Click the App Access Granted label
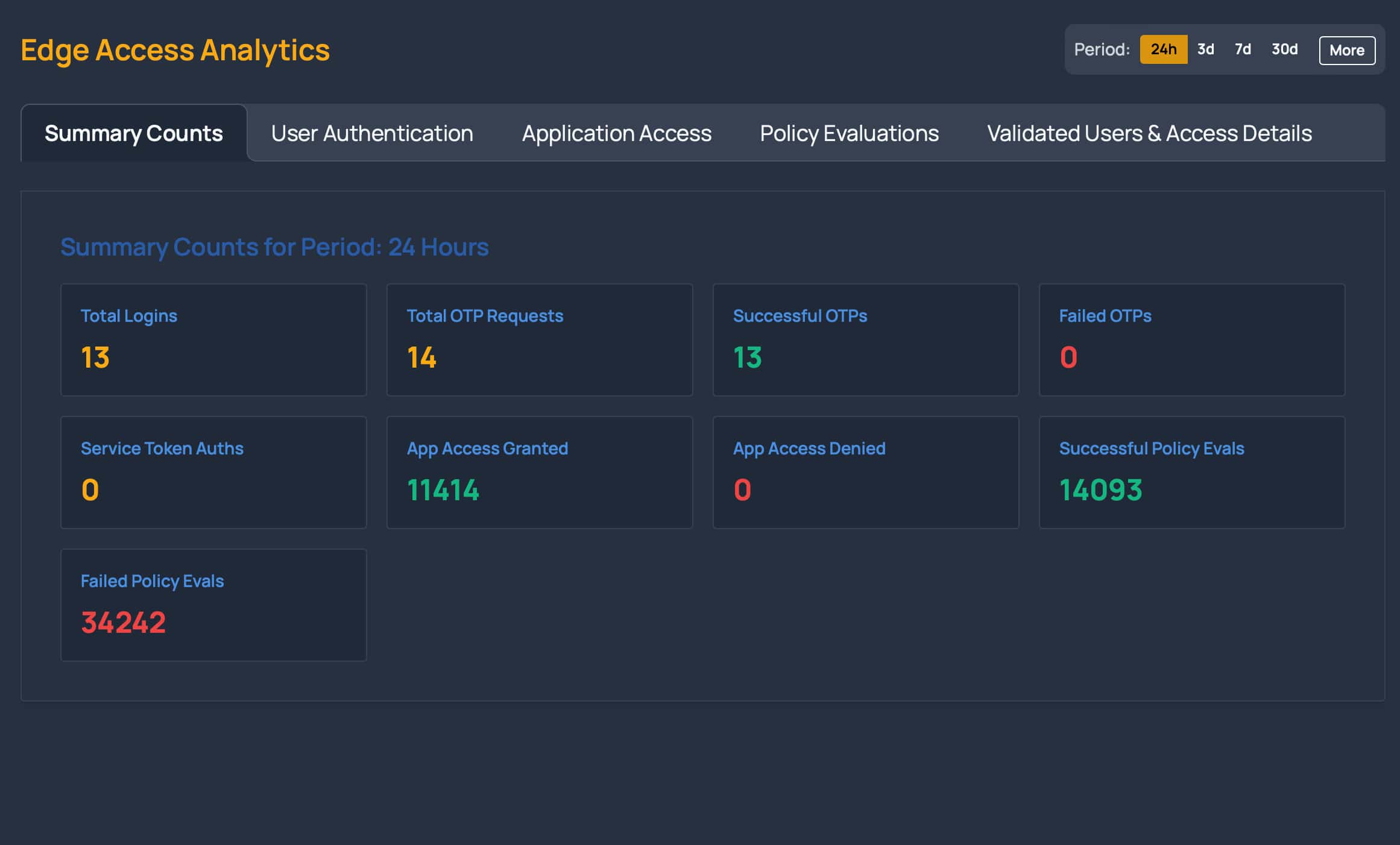Viewport: 1400px width, 845px height. point(487,448)
